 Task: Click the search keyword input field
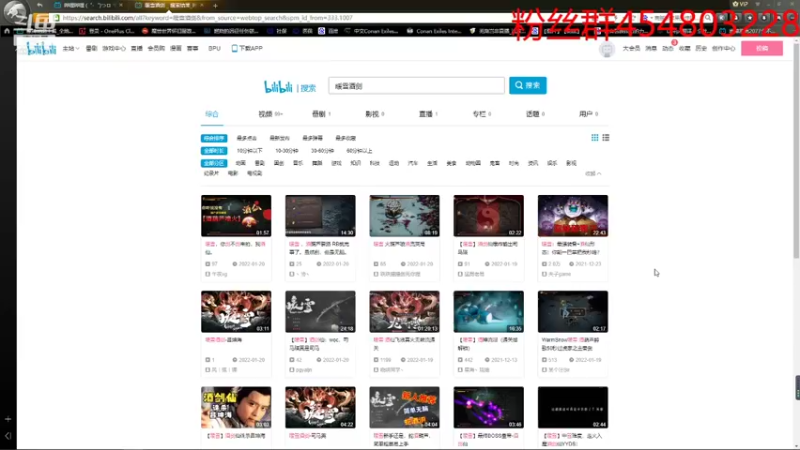(x=416, y=86)
